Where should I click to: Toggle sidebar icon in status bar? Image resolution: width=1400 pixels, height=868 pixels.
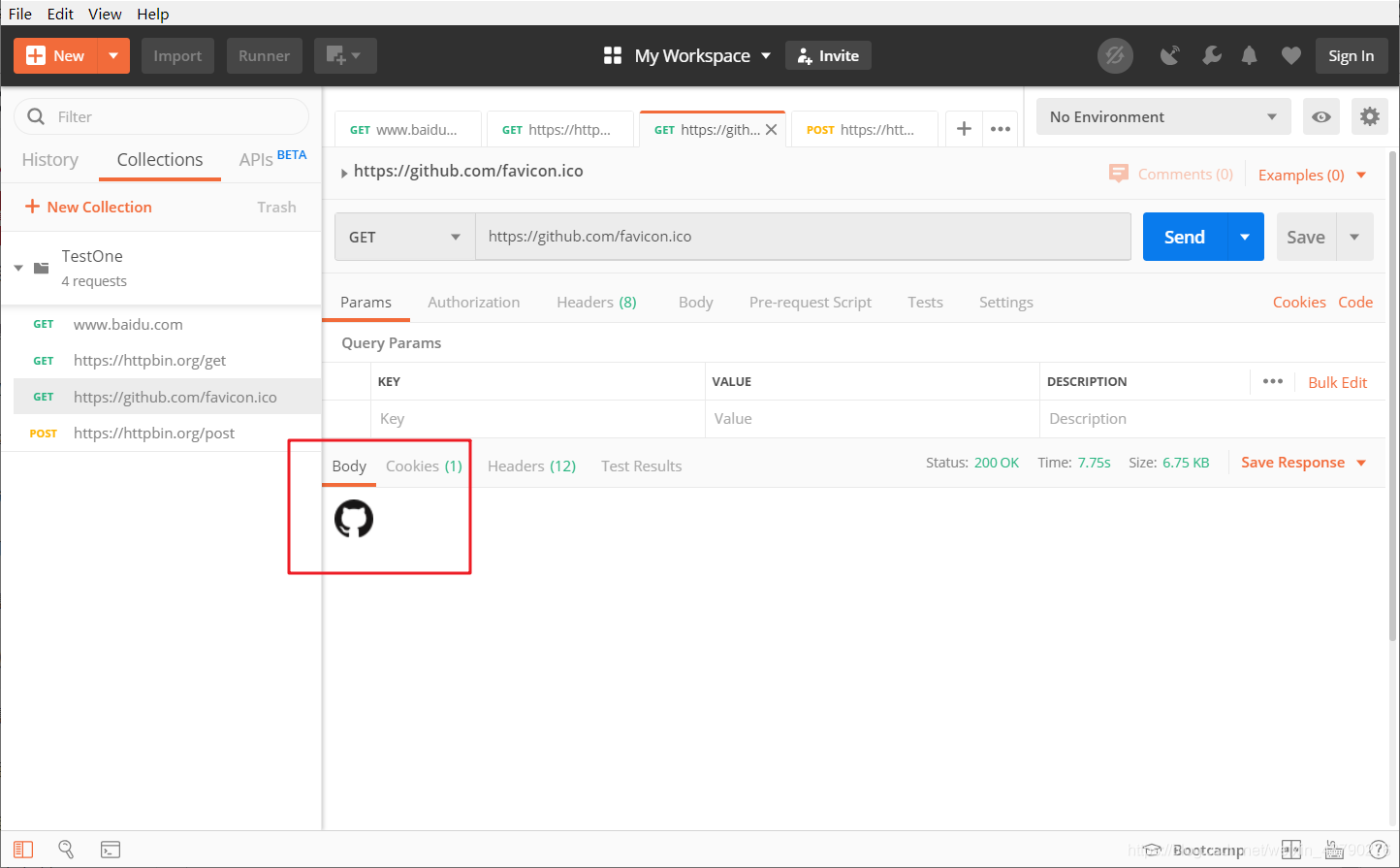tap(23, 850)
